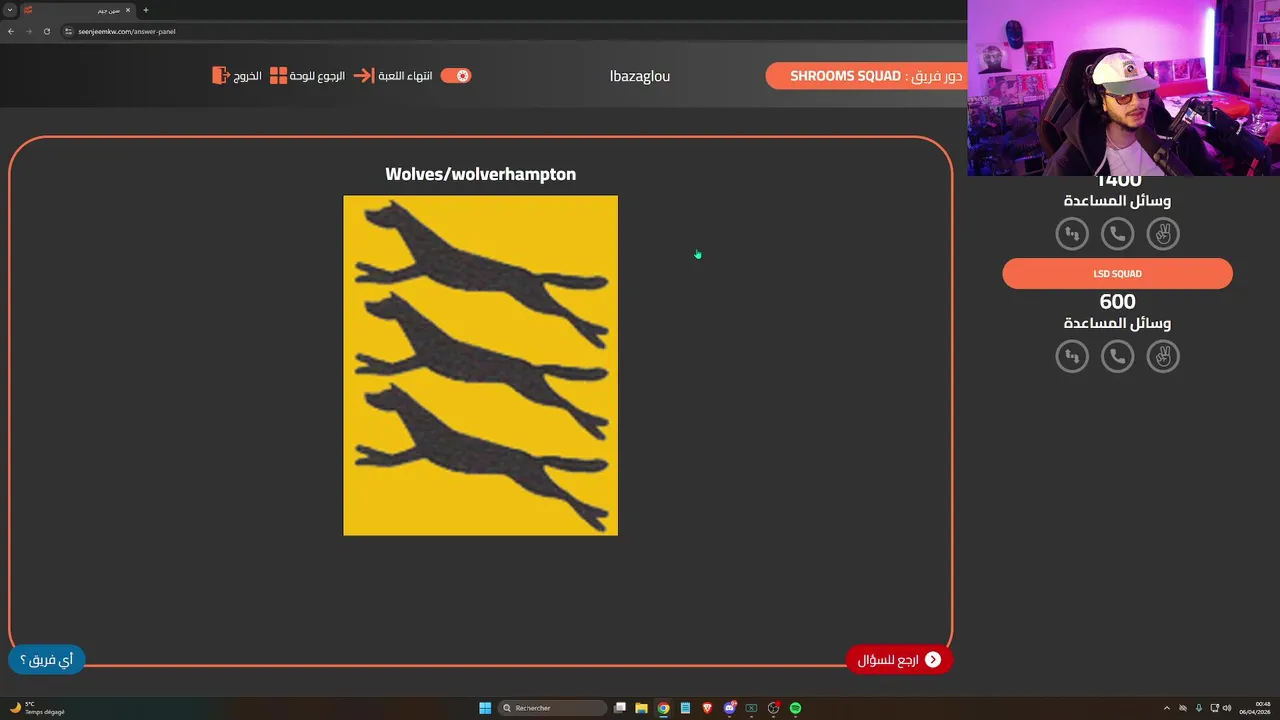Expand the tab search dropdown arrow

(10, 10)
